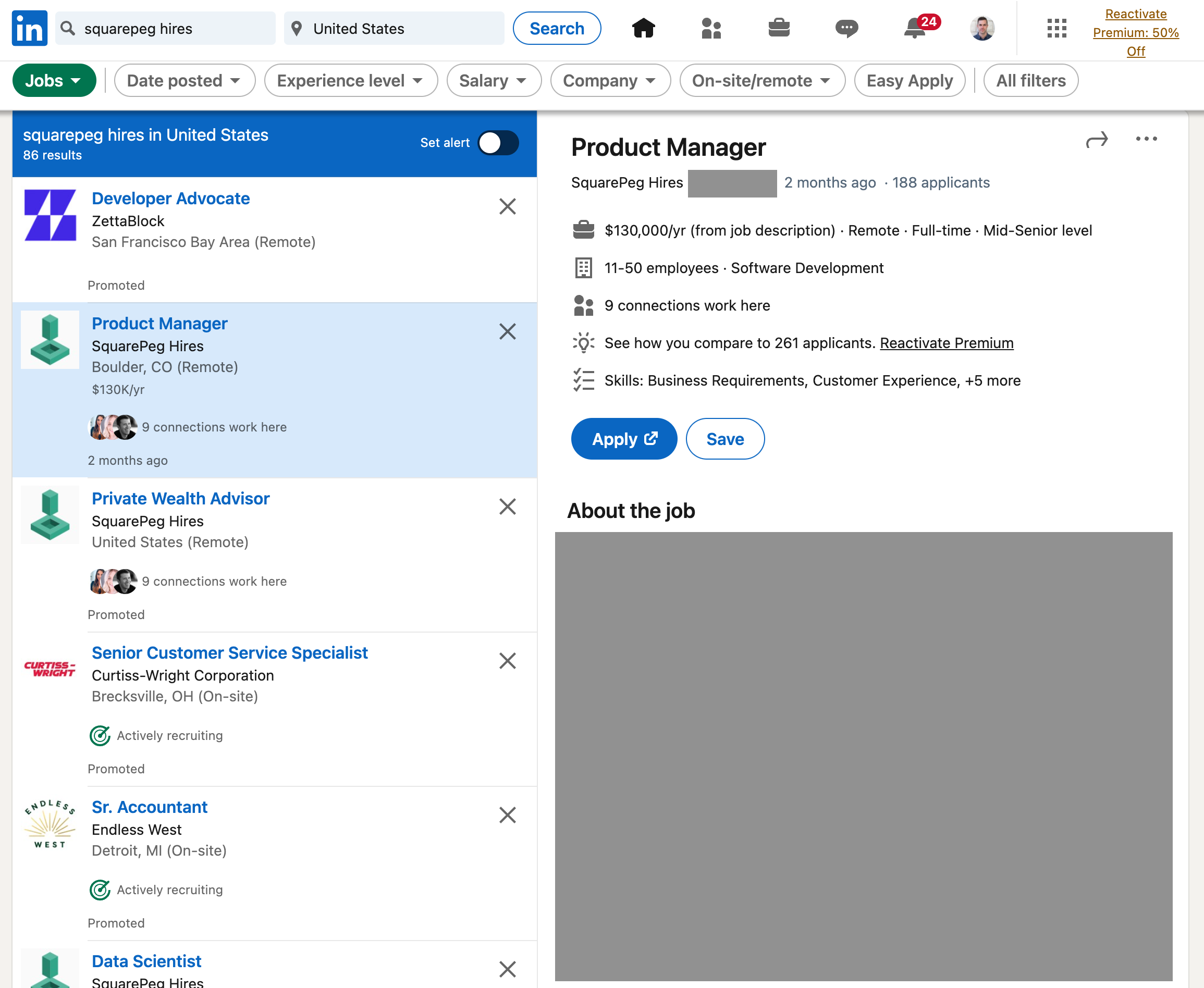Click '188 applicants' text

coord(940,183)
